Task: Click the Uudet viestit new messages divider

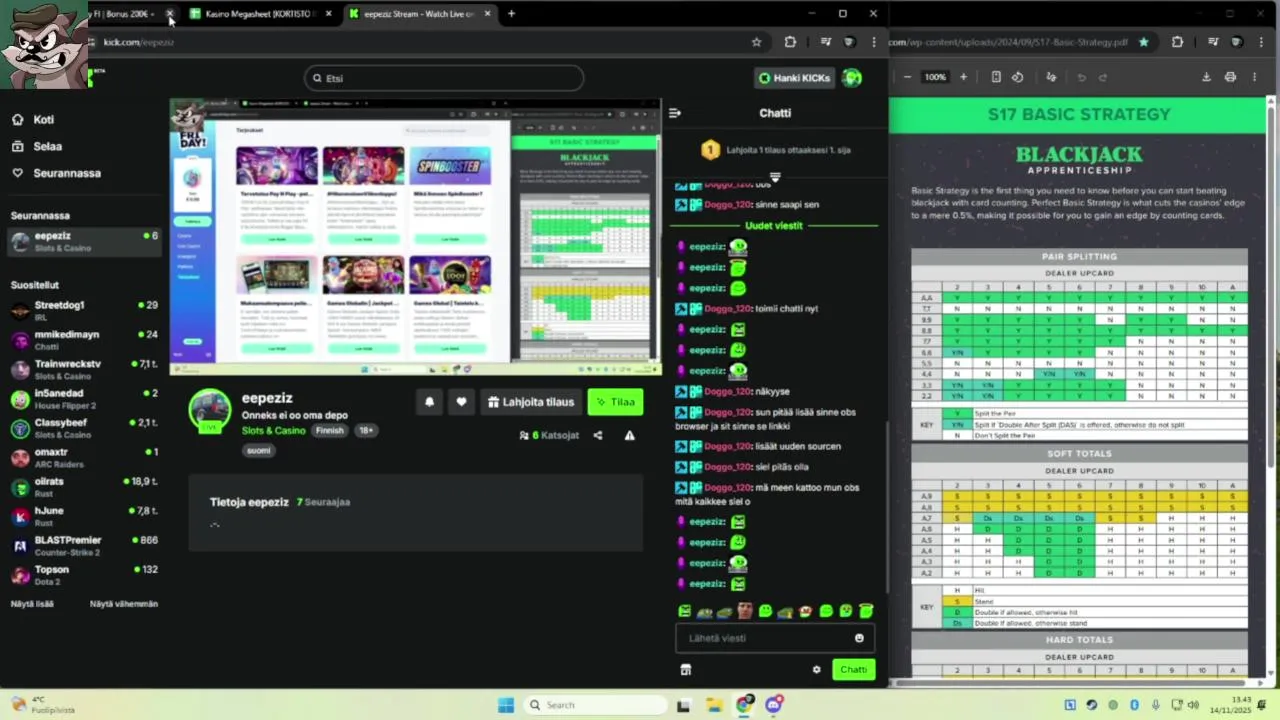Action: point(774,225)
